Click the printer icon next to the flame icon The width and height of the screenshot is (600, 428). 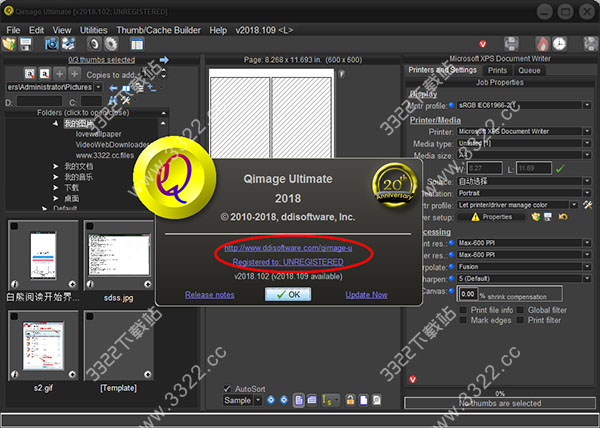[511, 44]
